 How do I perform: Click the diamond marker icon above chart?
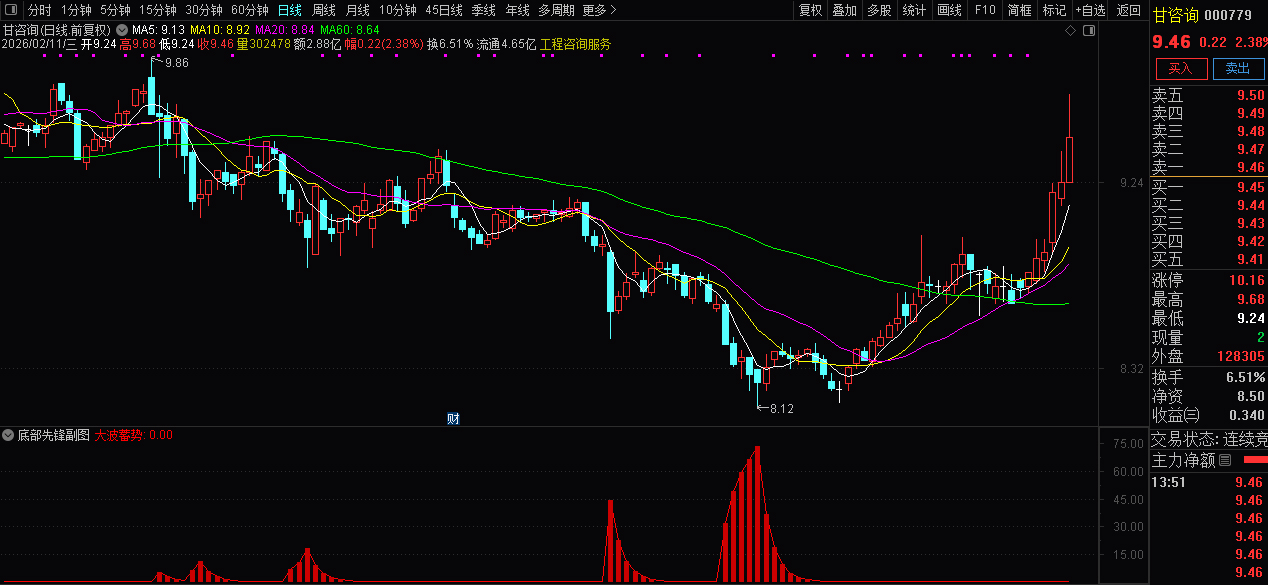click(x=1070, y=31)
